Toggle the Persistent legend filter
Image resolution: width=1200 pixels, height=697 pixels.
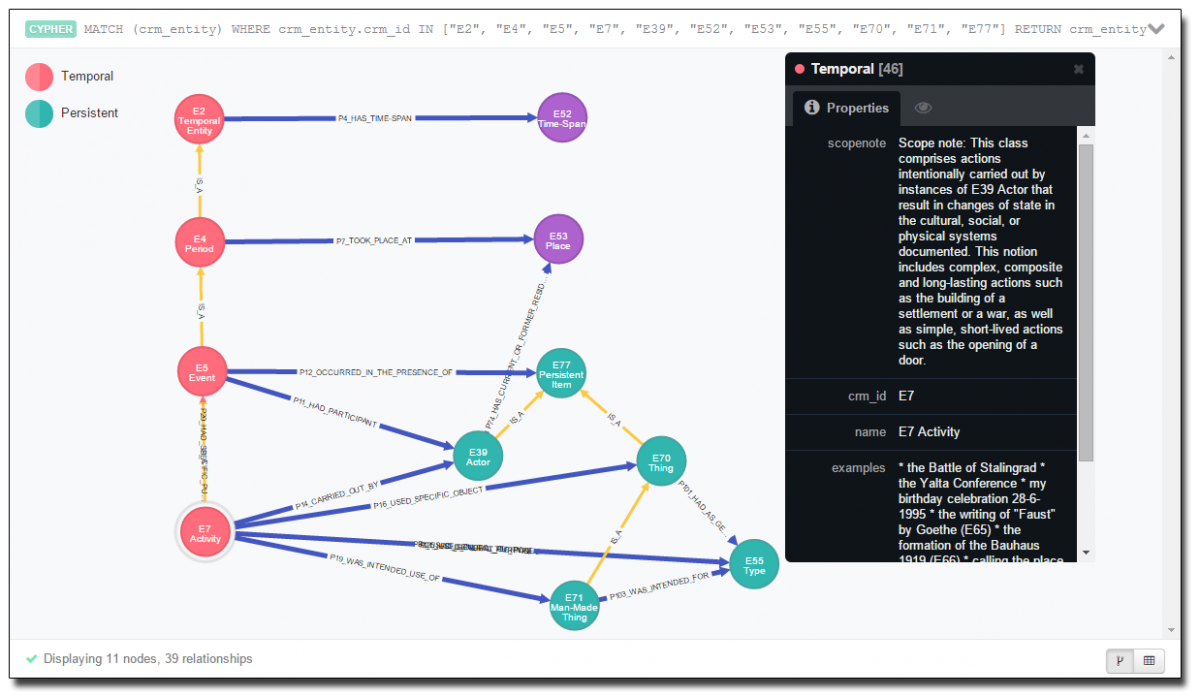[x=72, y=113]
